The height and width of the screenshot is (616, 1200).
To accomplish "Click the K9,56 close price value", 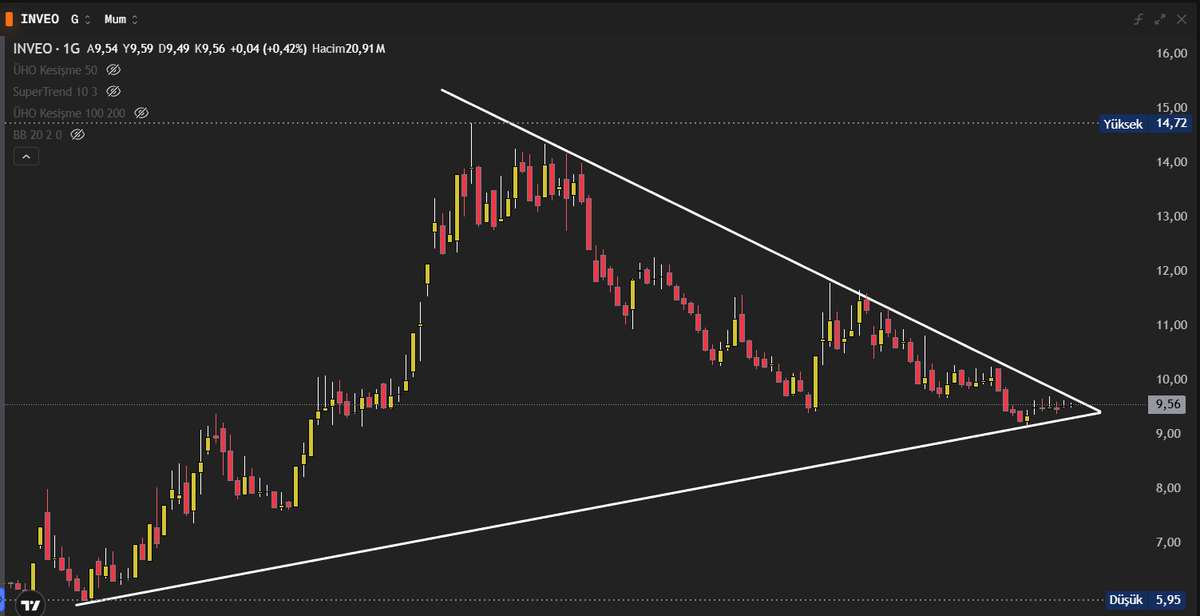I will (x=211, y=48).
